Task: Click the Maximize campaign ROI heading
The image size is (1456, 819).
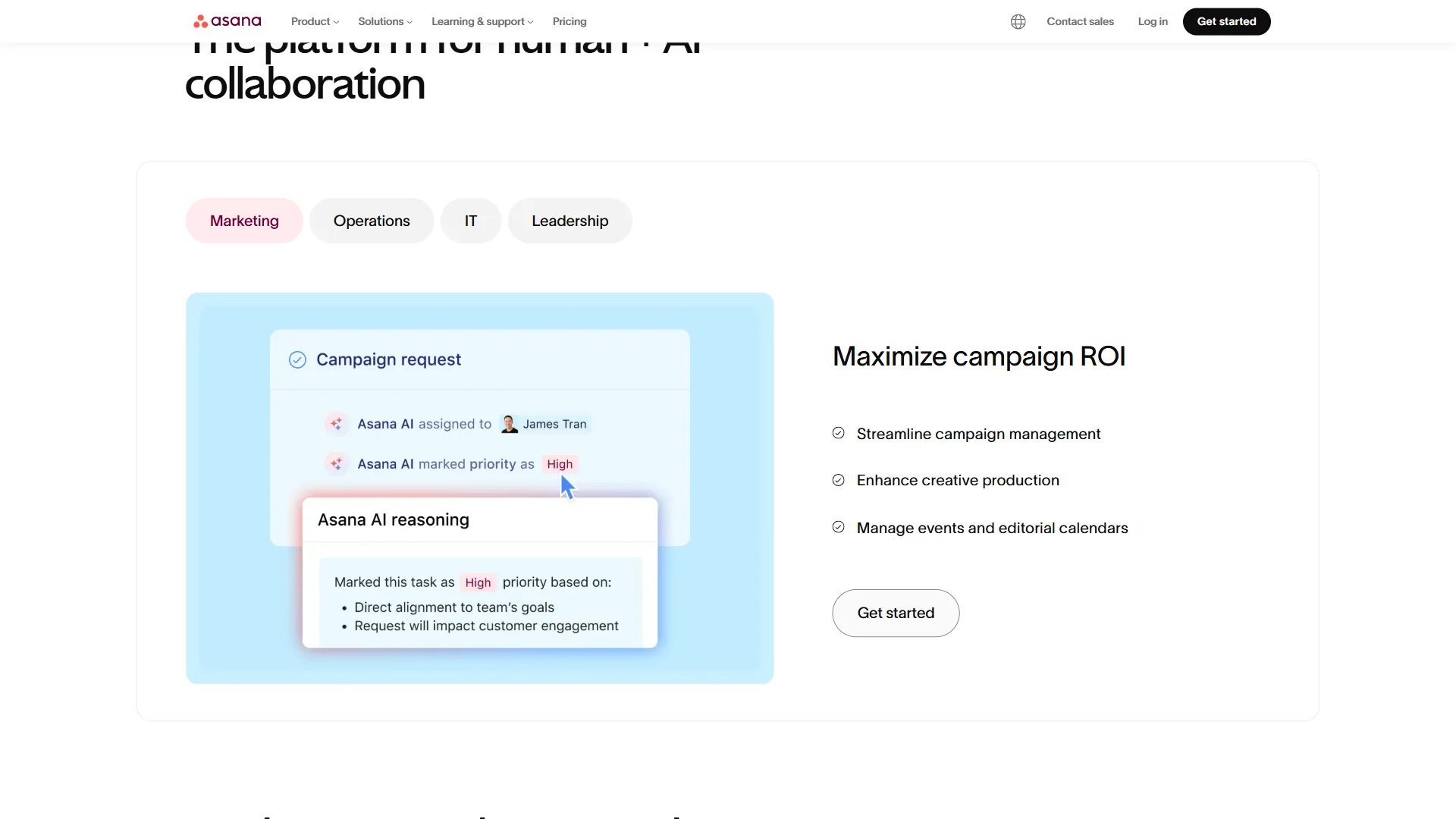Action: point(979,356)
